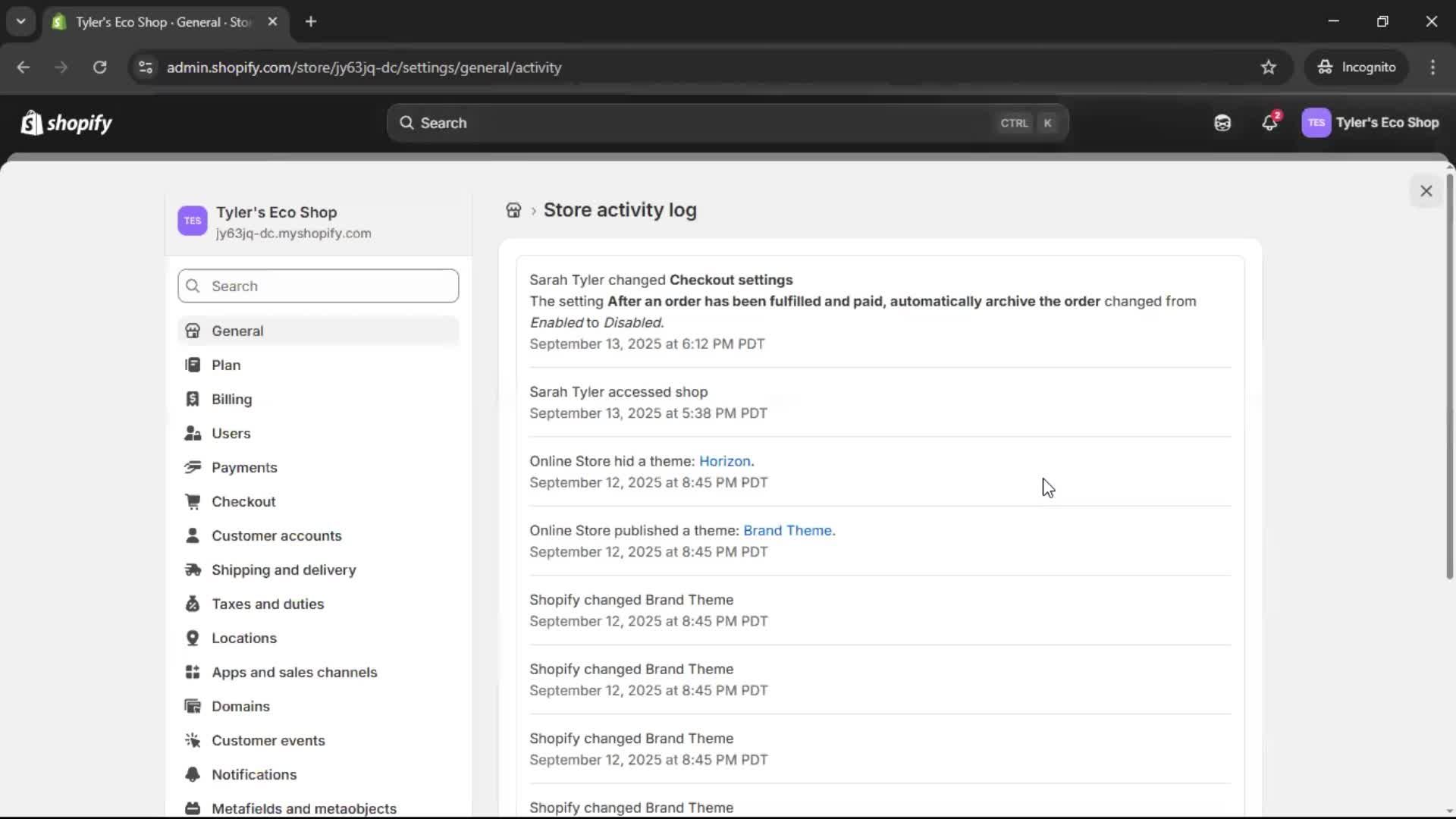
Task: Click the settings search field
Action: [x=318, y=286]
